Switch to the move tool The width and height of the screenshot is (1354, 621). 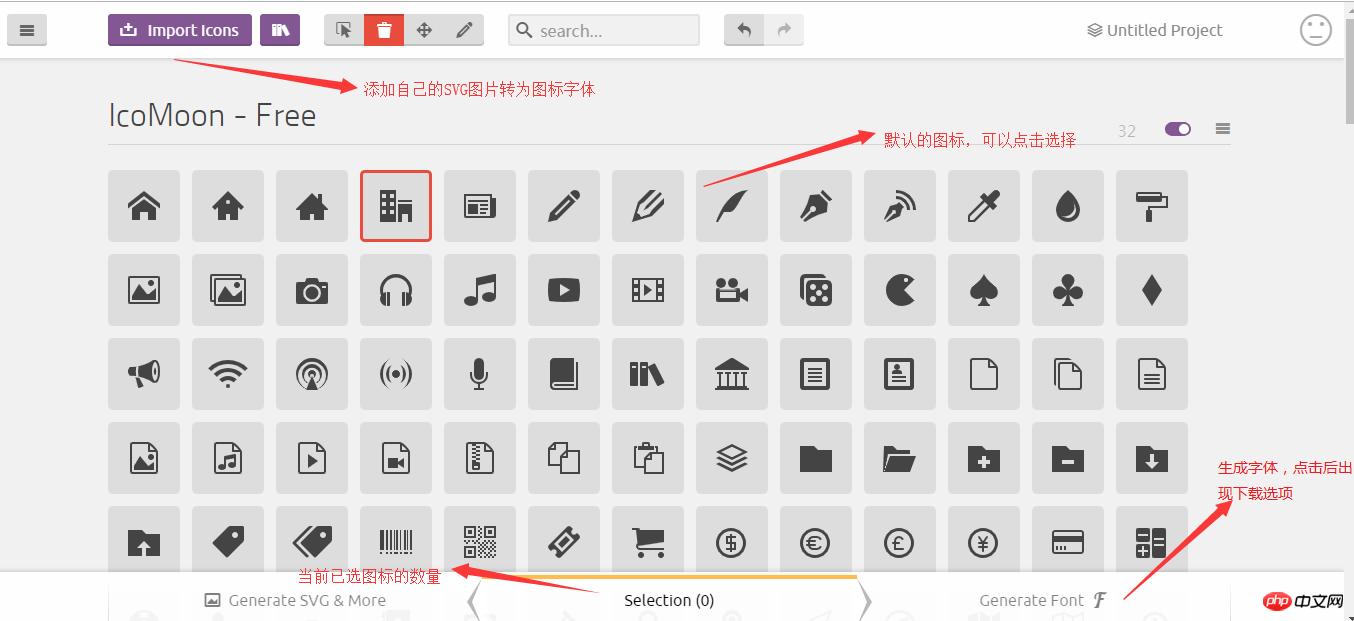click(x=424, y=30)
